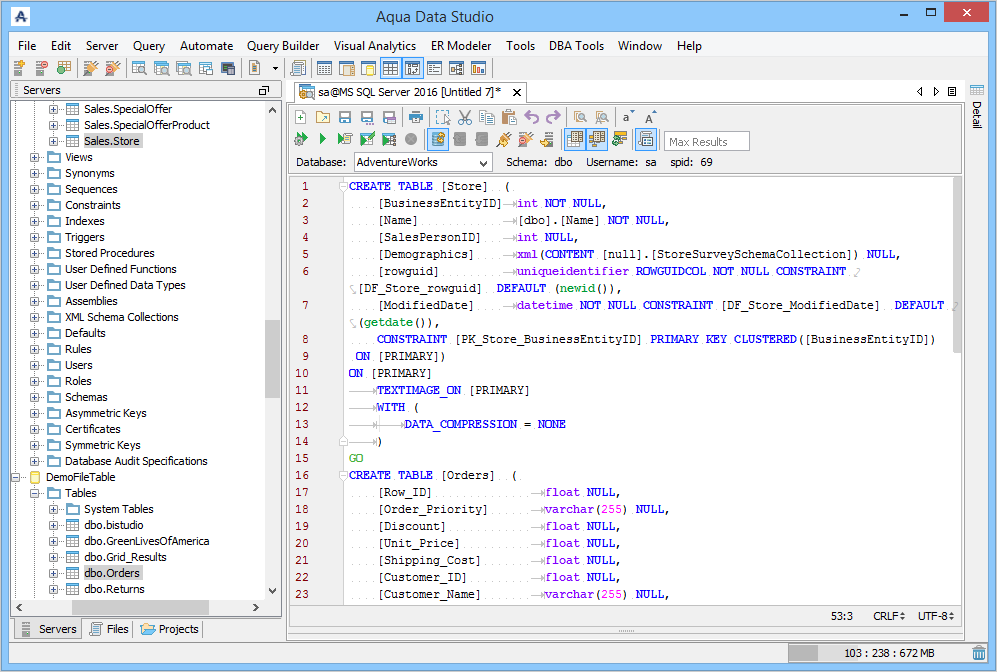Click the Print icon in editor toolbar
This screenshot has width=997, height=672.
point(416,117)
